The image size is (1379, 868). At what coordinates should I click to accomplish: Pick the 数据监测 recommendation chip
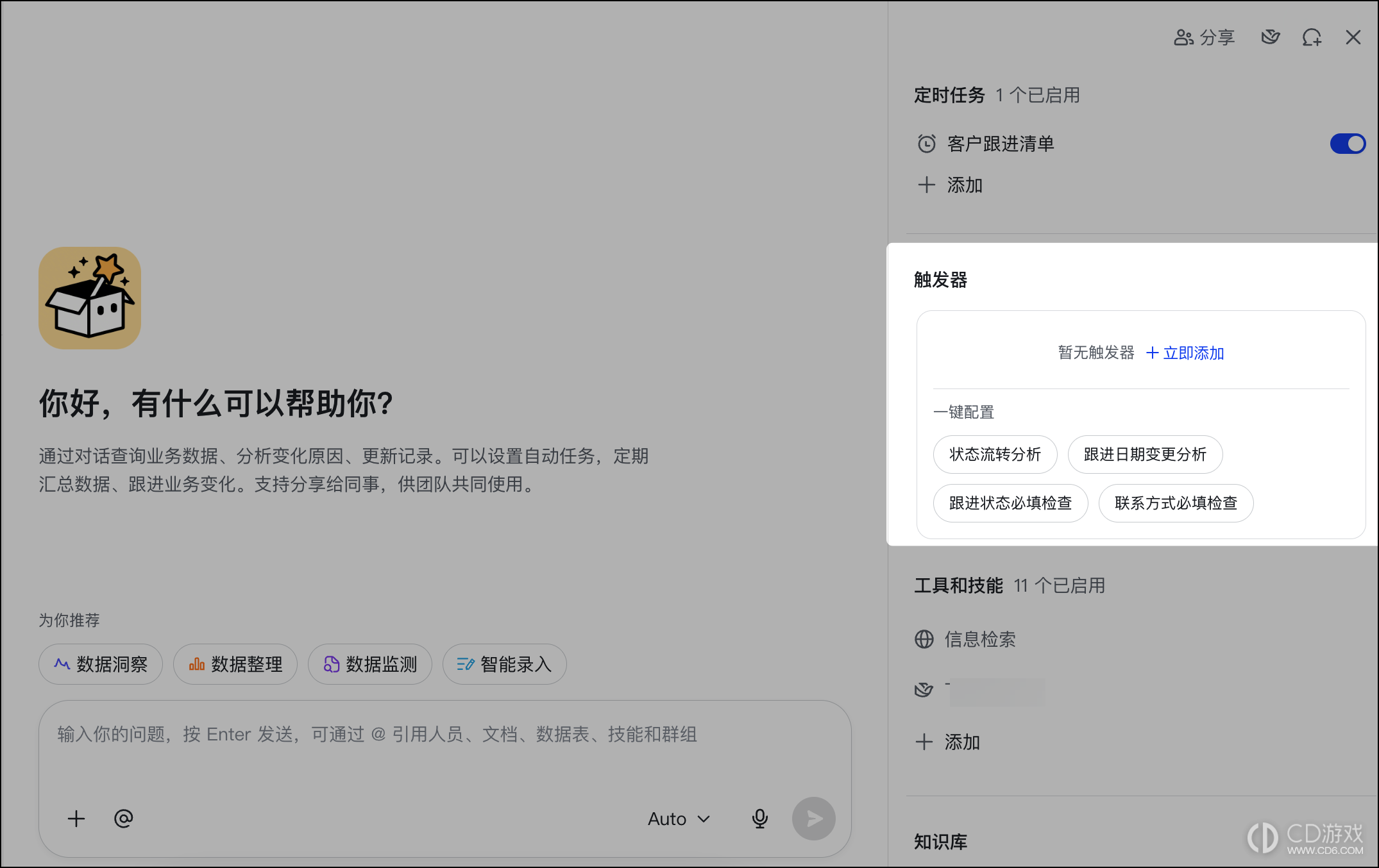click(x=370, y=664)
